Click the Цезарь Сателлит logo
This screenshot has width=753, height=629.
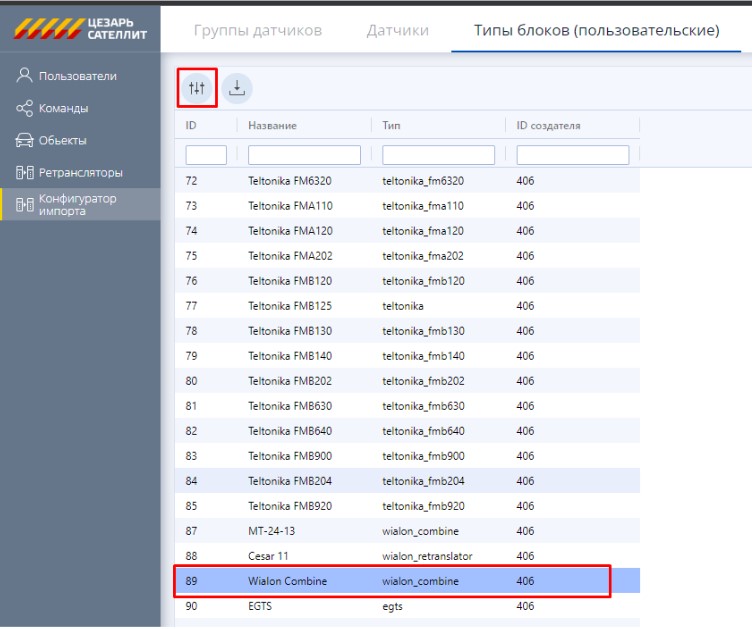coord(80,29)
